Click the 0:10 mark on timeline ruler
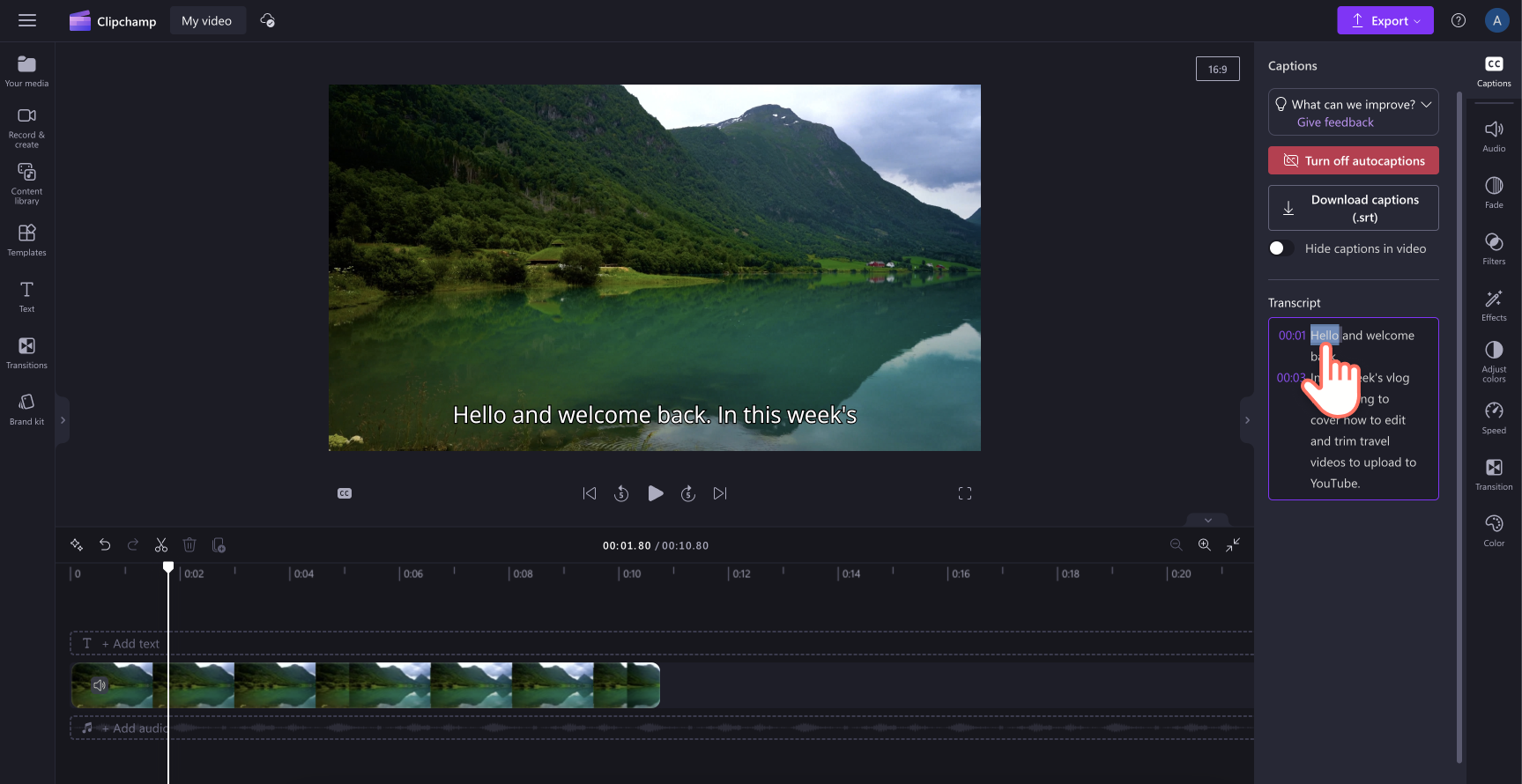1522x784 pixels. coord(632,573)
